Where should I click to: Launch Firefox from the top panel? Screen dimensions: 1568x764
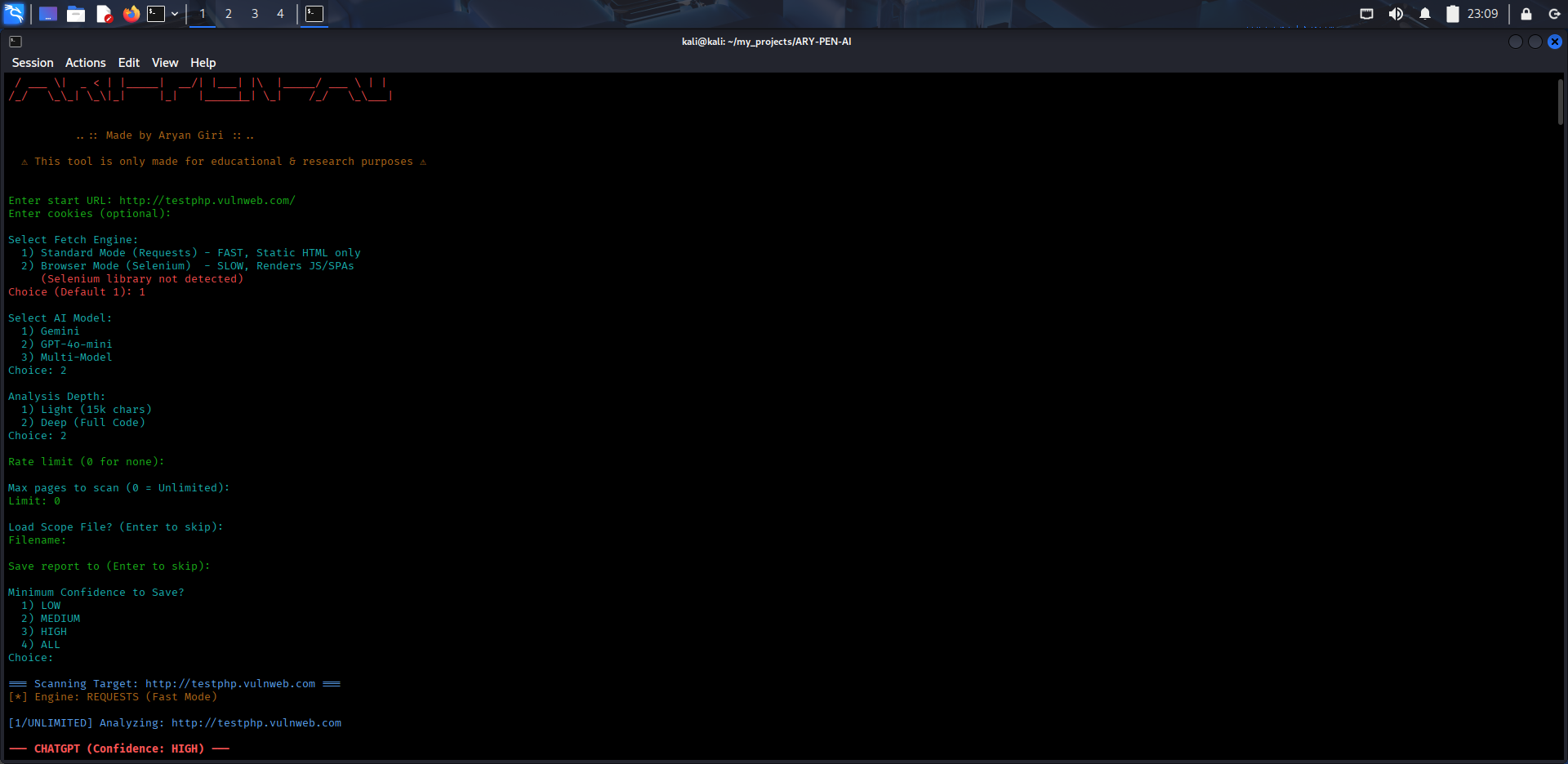click(x=131, y=14)
